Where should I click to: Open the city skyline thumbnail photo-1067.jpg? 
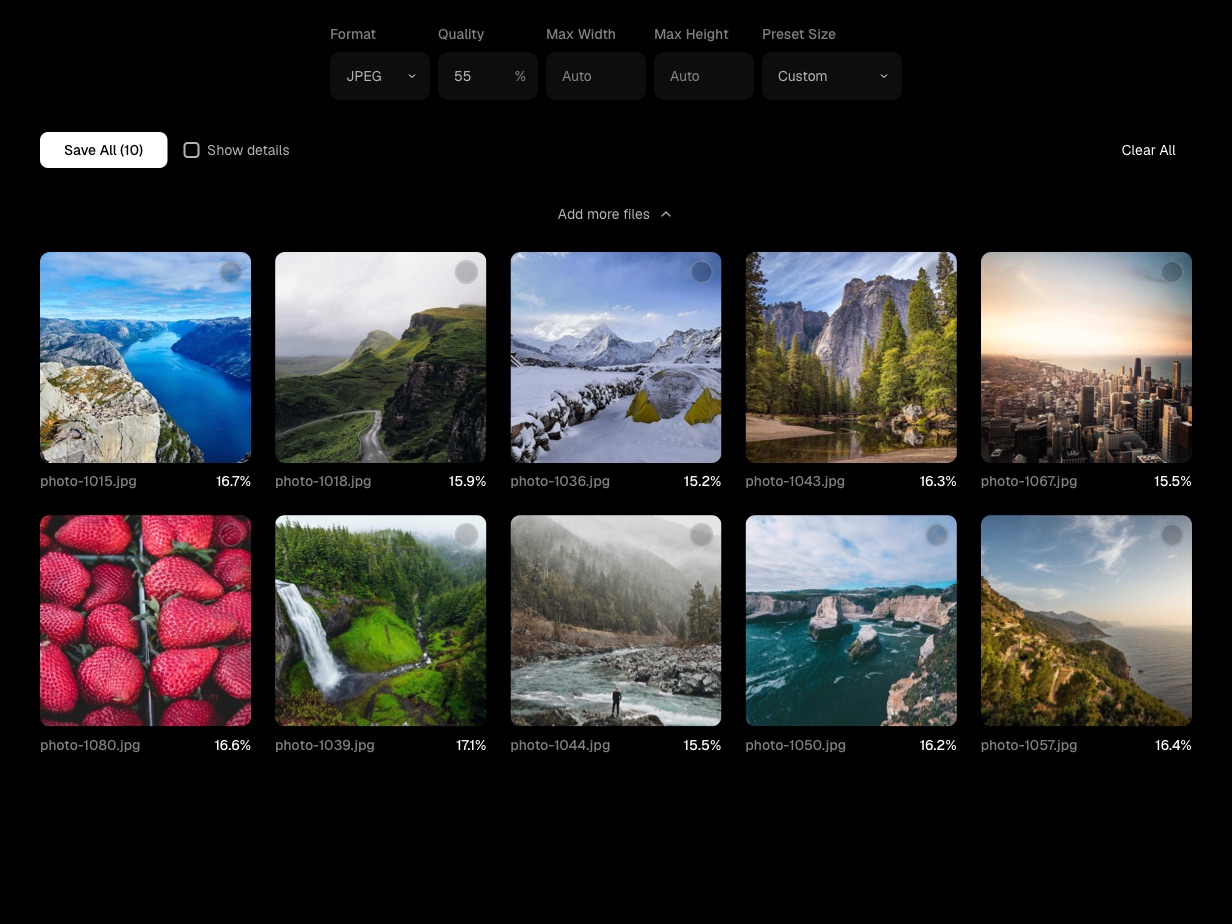coord(1086,357)
